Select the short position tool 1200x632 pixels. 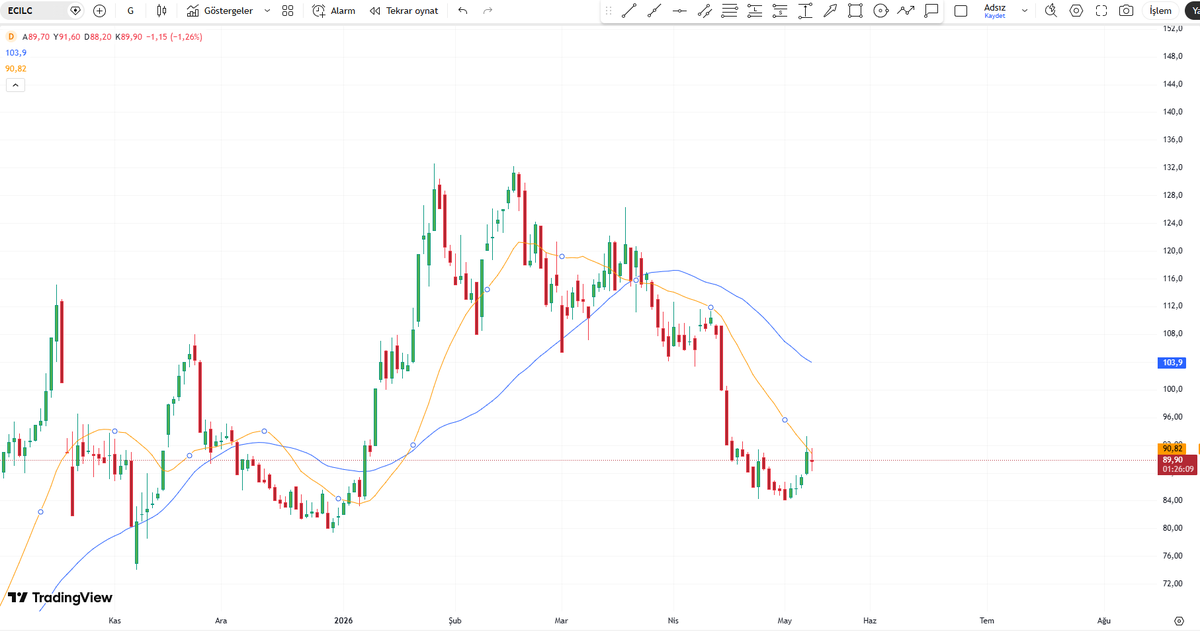(779, 11)
